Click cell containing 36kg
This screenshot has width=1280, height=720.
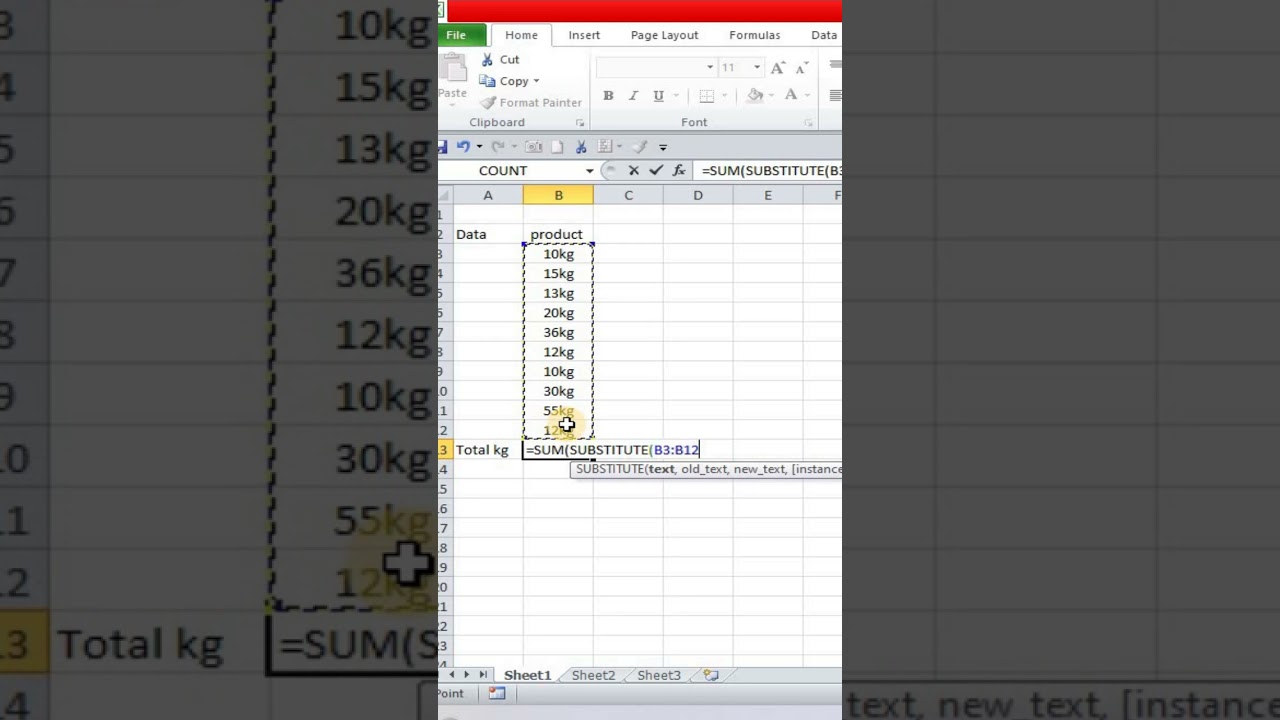point(558,333)
